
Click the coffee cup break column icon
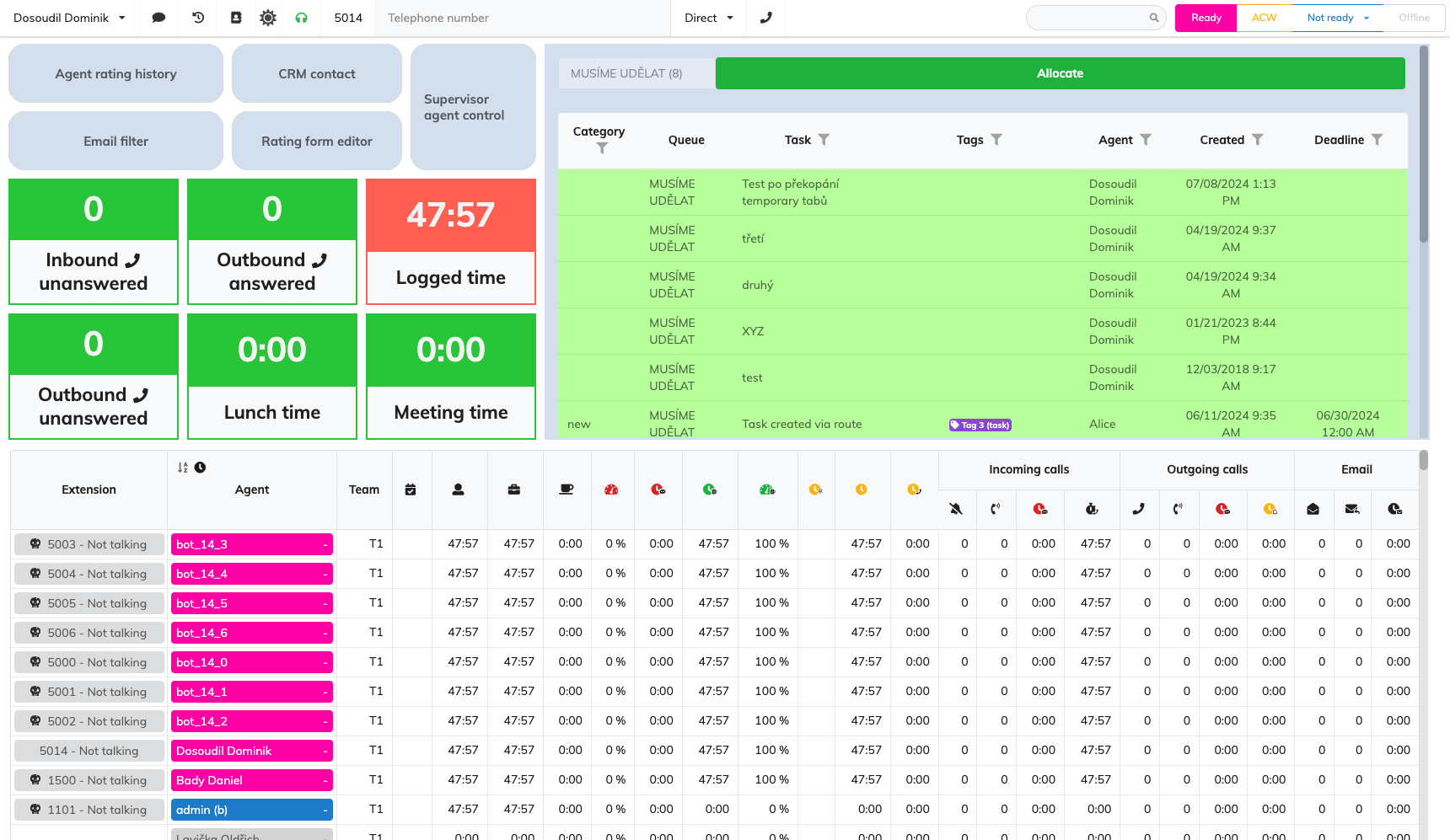coord(567,490)
